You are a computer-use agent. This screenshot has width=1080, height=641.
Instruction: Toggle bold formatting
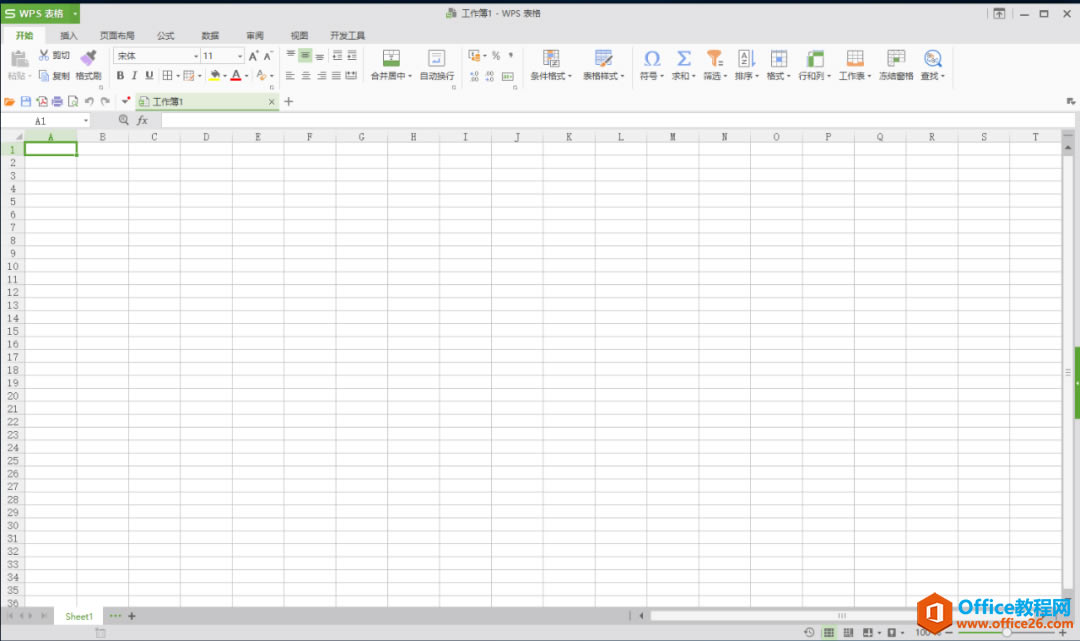click(x=120, y=76)
